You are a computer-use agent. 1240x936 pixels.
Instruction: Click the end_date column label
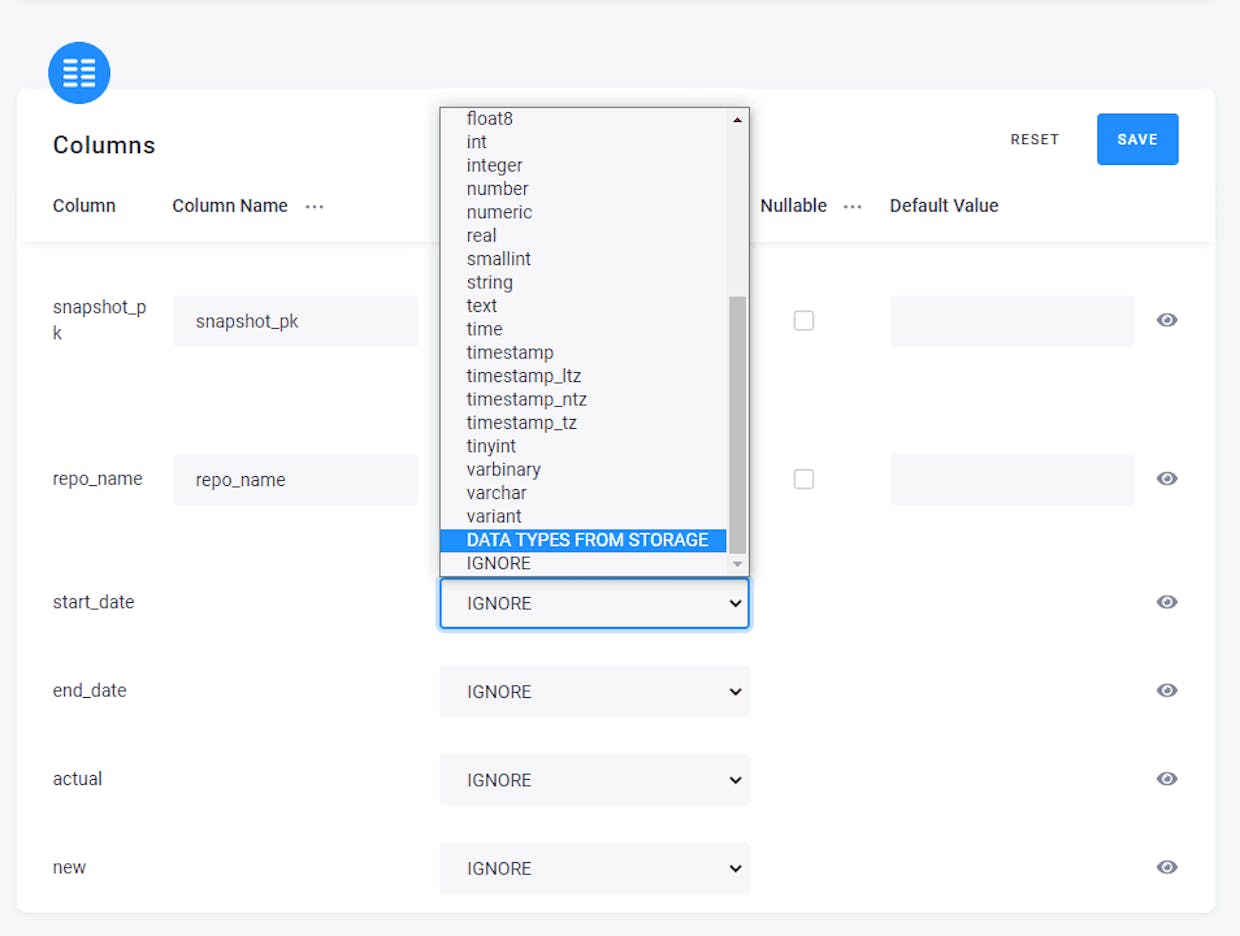pyautogui.click(x=89, y=691)
